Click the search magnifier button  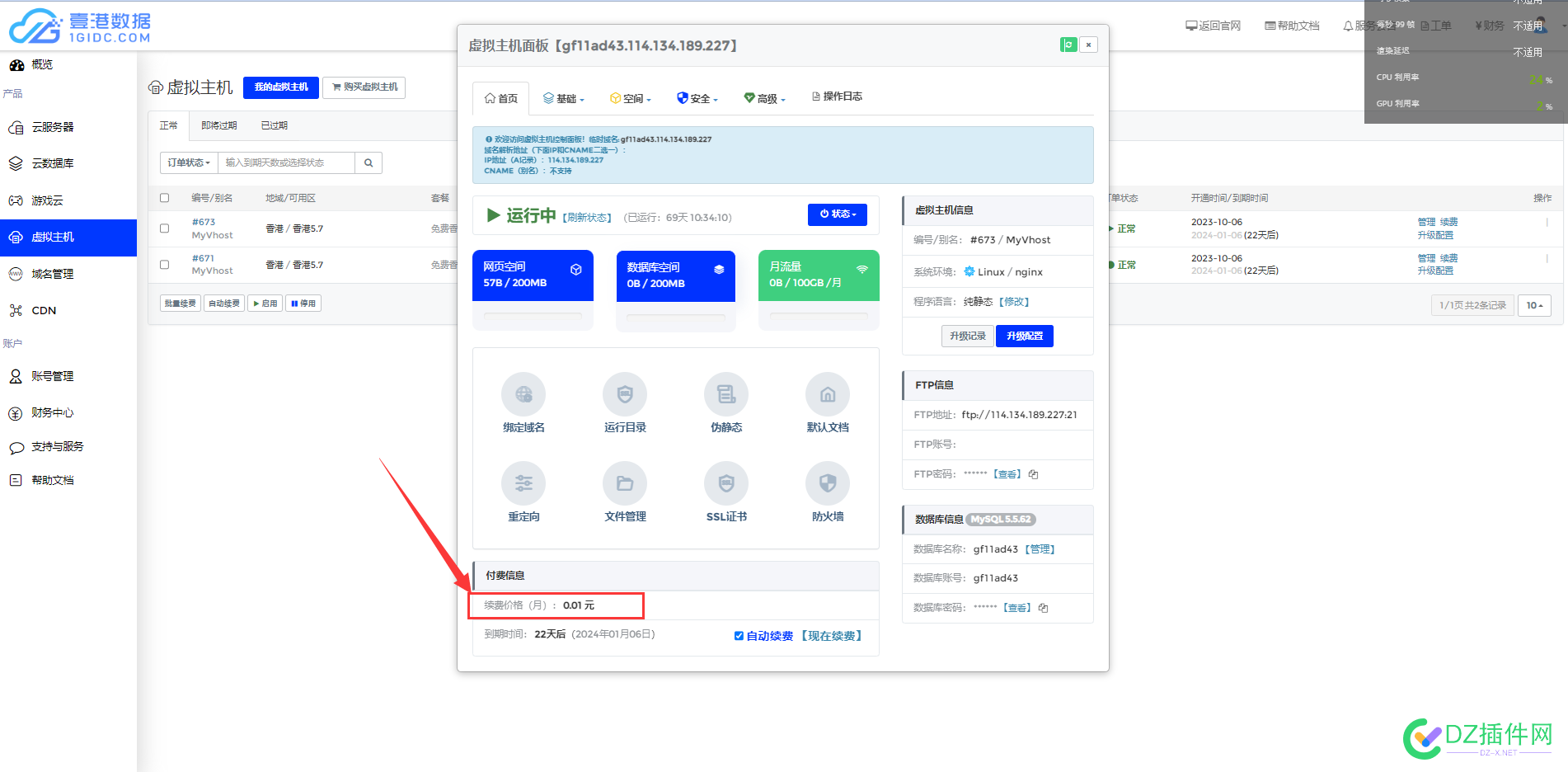pos(369,162)
